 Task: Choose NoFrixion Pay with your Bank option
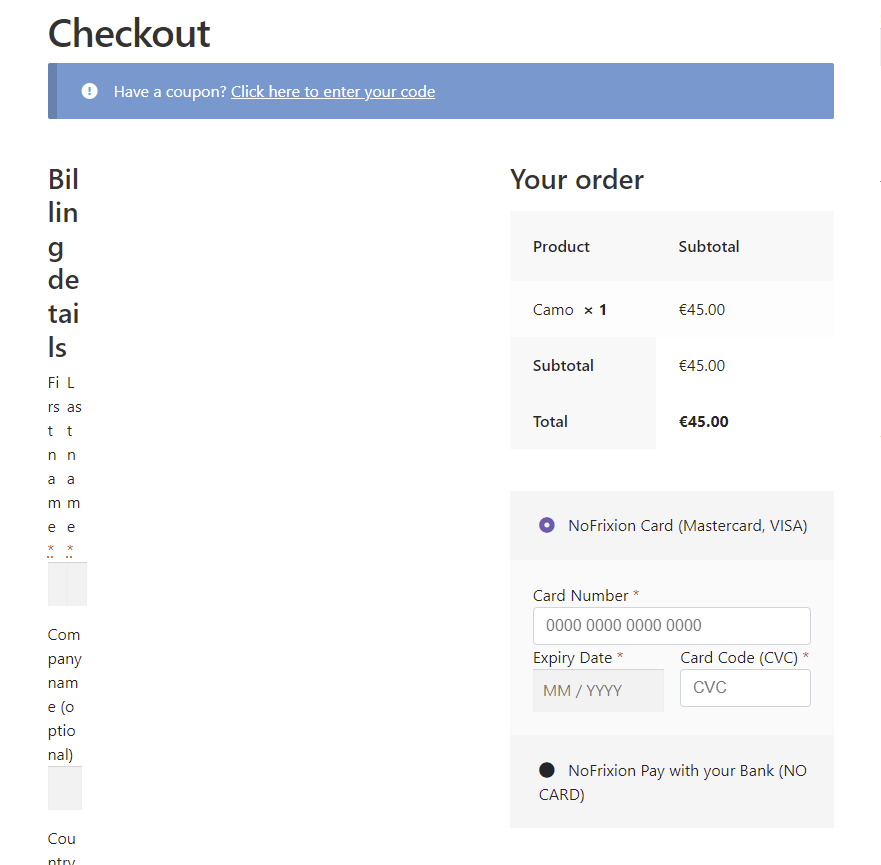(546, 770)
